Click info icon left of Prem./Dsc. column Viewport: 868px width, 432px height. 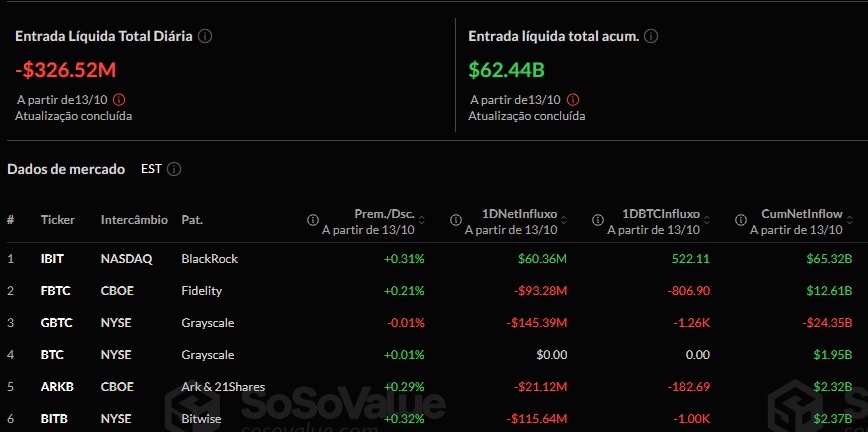pos(313,220)
